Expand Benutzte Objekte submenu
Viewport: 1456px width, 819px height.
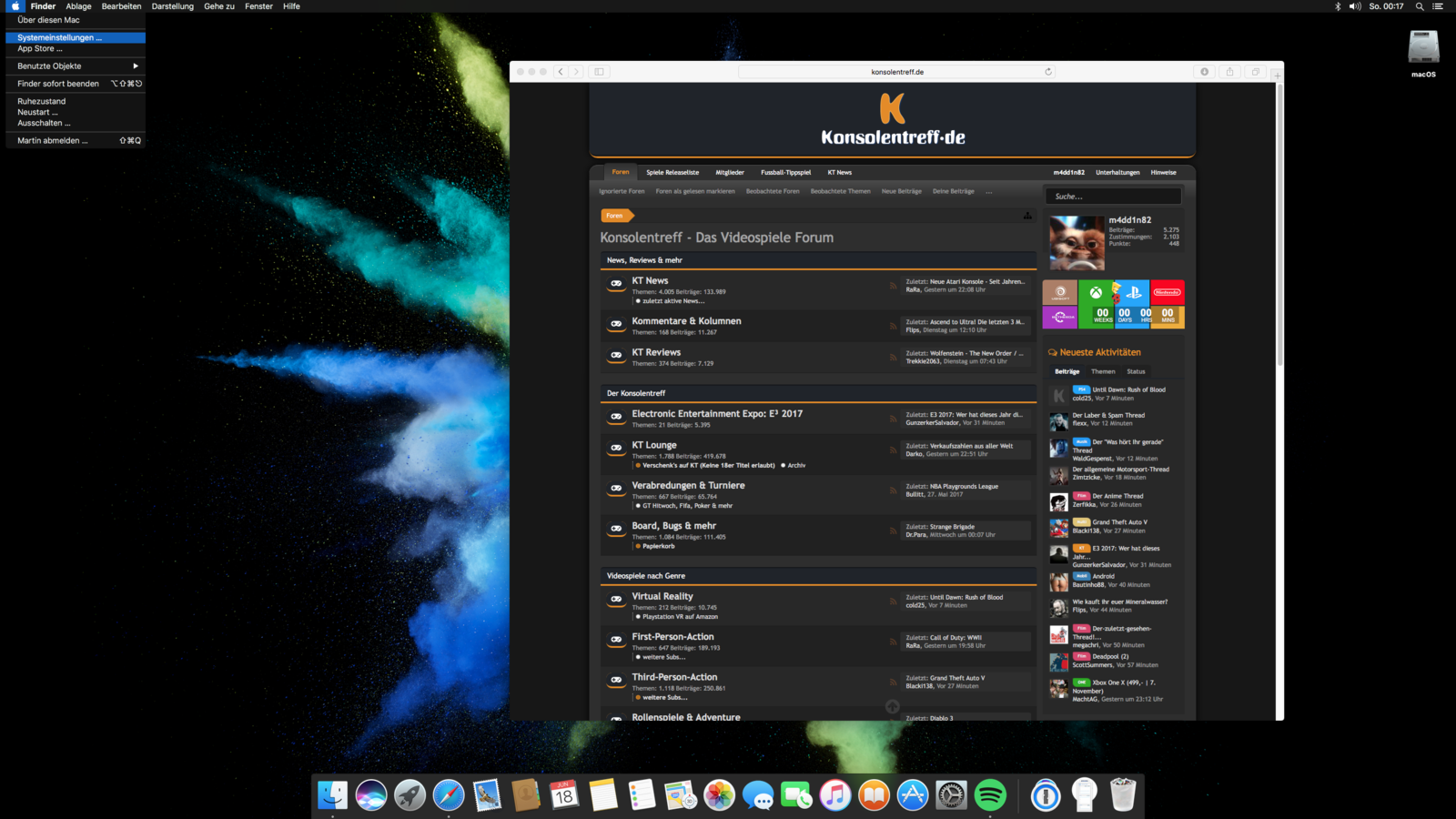[x=75, y=66]
